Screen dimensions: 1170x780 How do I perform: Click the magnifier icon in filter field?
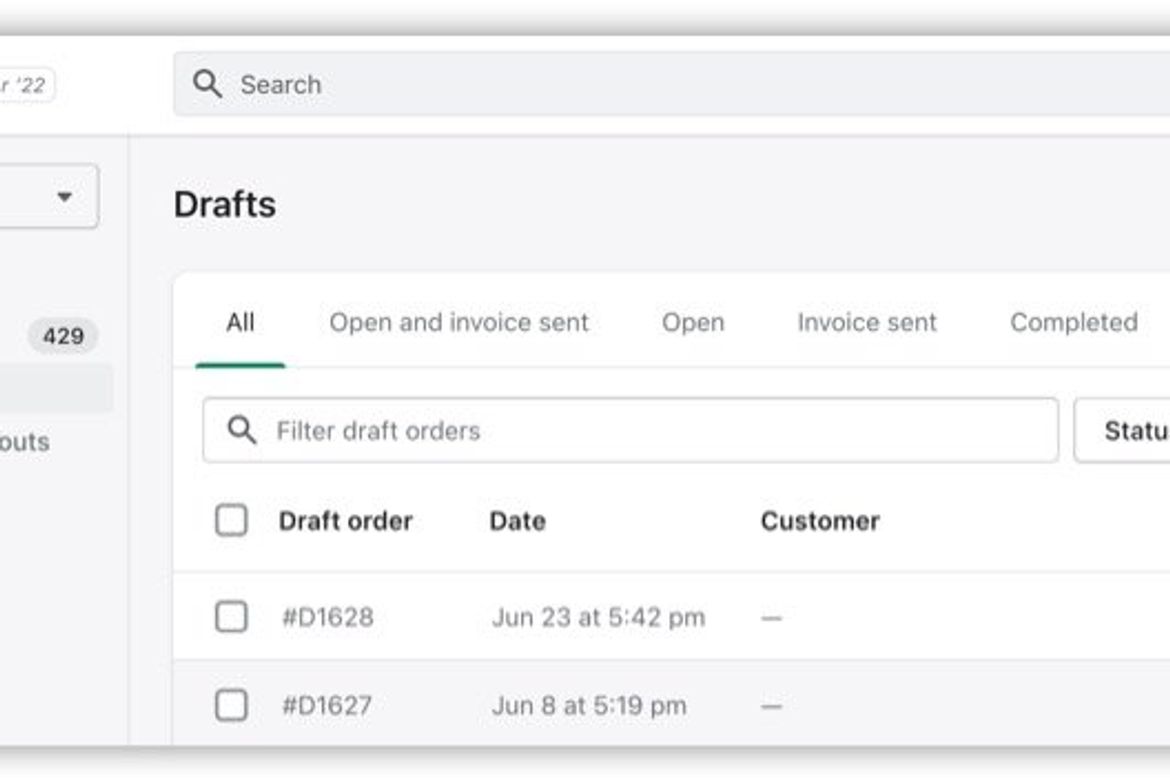tap(240, 430)
